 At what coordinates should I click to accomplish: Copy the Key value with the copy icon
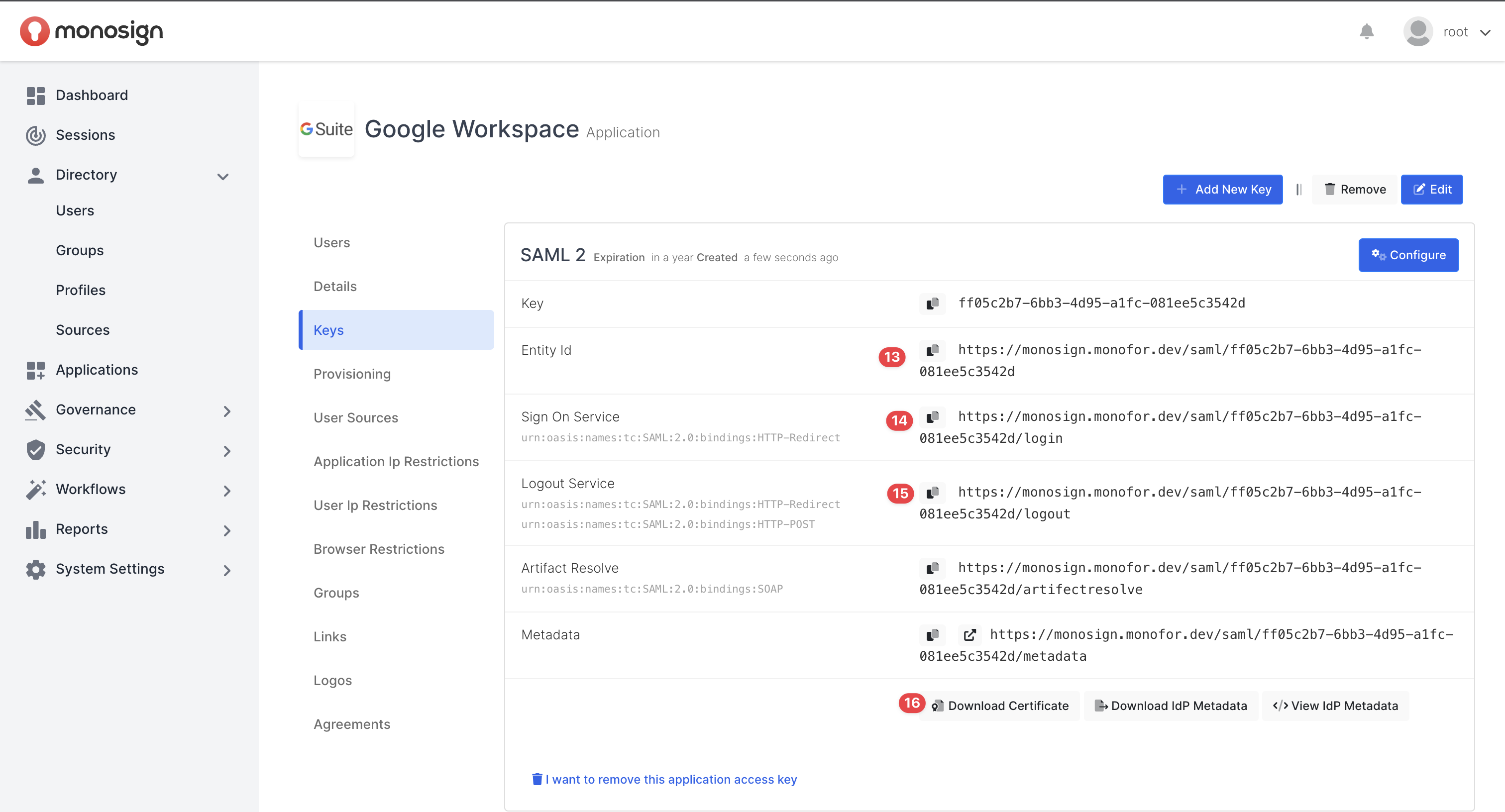click(933, 303)
